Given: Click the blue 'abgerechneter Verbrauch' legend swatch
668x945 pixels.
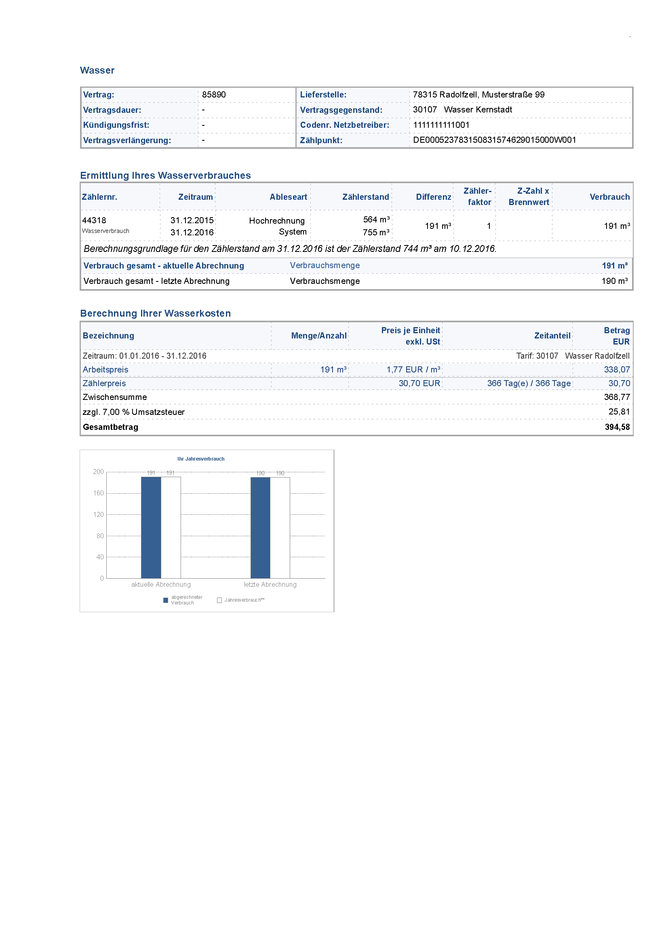Looking at the screenshot, I should click(166, 600).
